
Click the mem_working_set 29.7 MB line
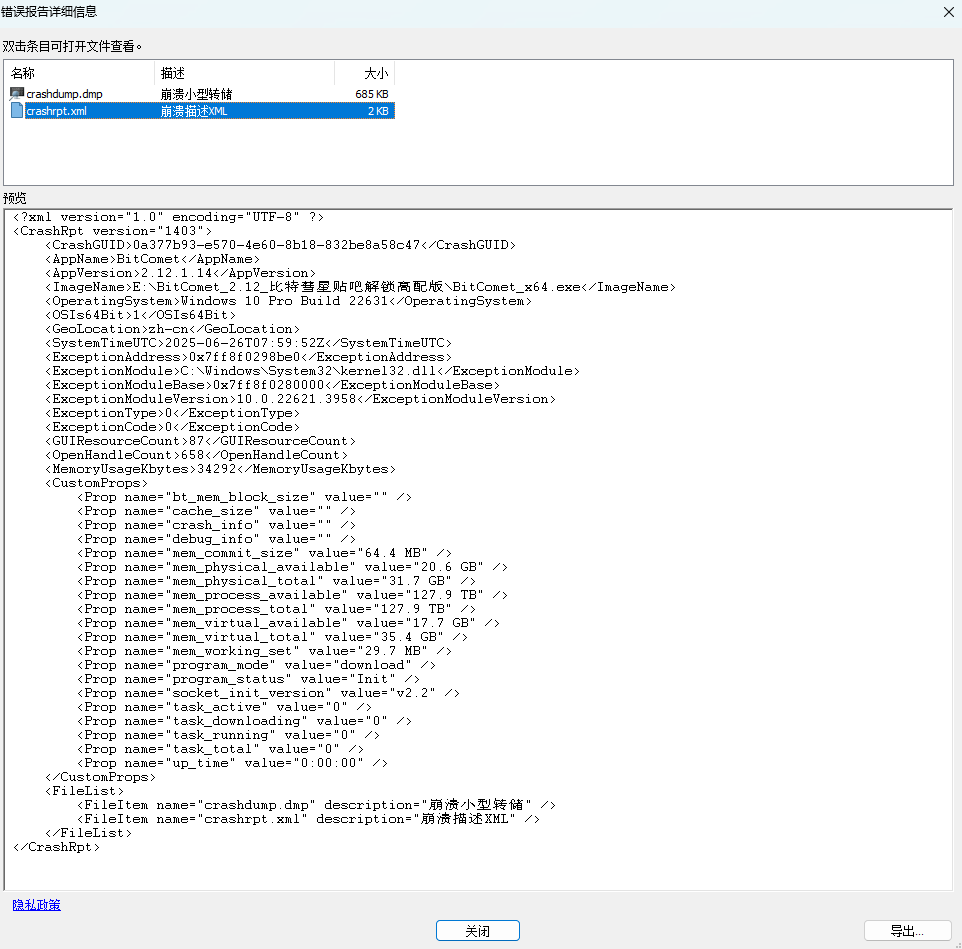tap(264, 651)
